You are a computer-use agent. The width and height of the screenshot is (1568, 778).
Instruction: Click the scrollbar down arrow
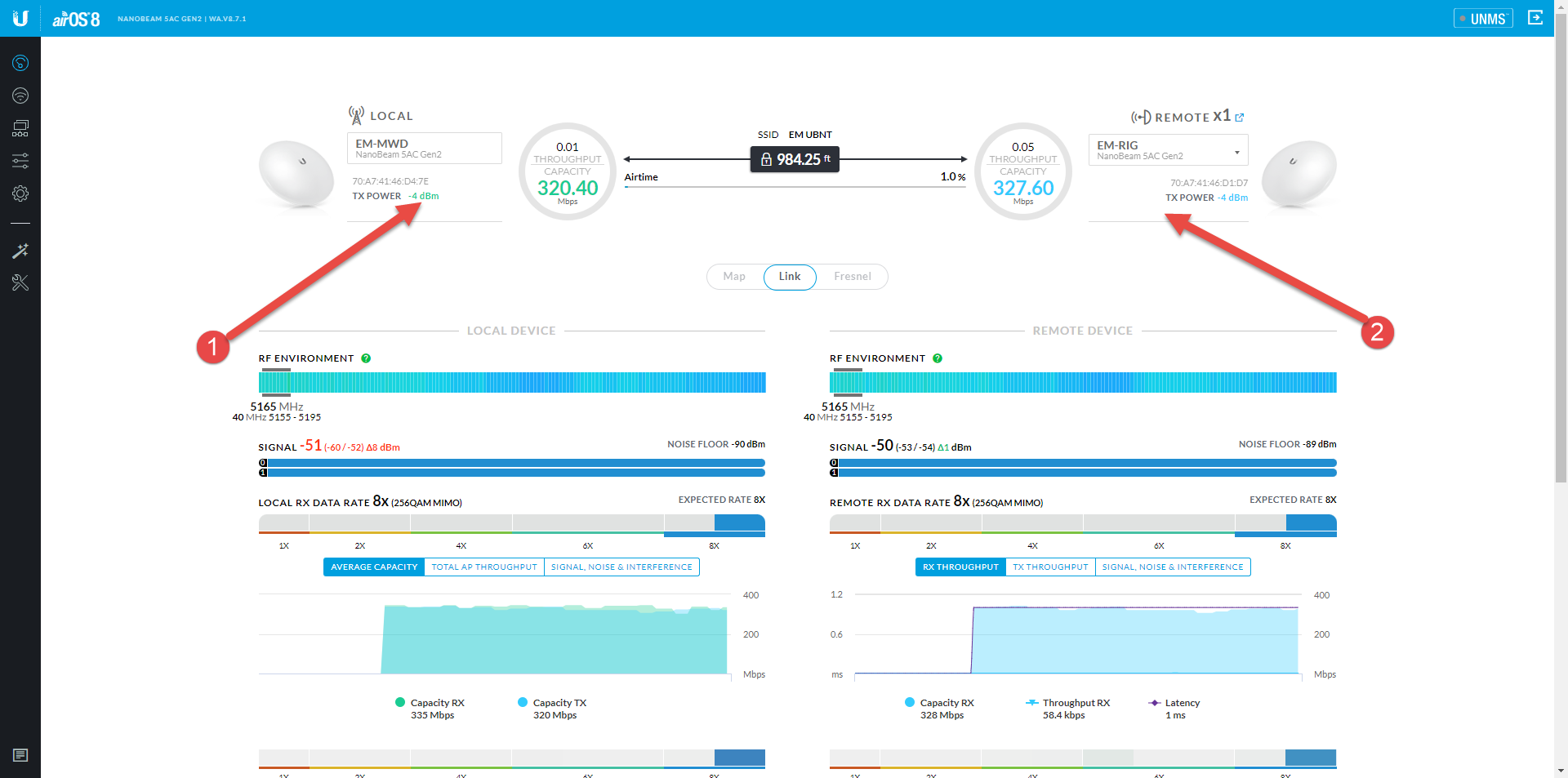[x=1561, y=771]
